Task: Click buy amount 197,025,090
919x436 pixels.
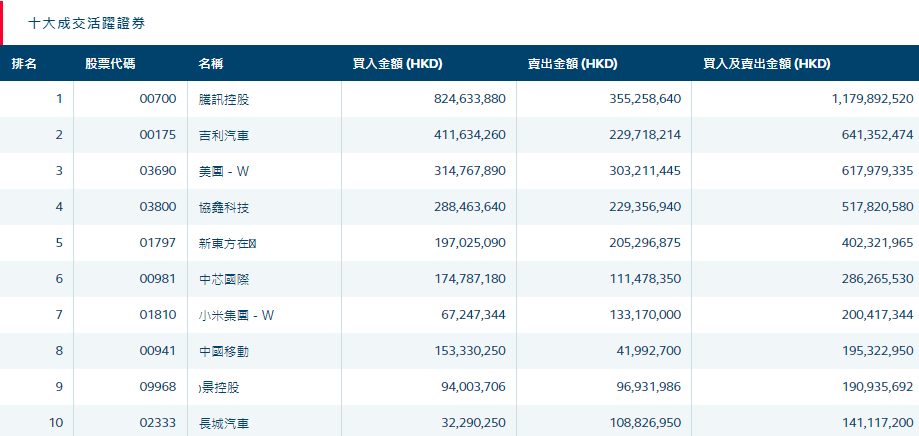Action: tap(469, 243)
